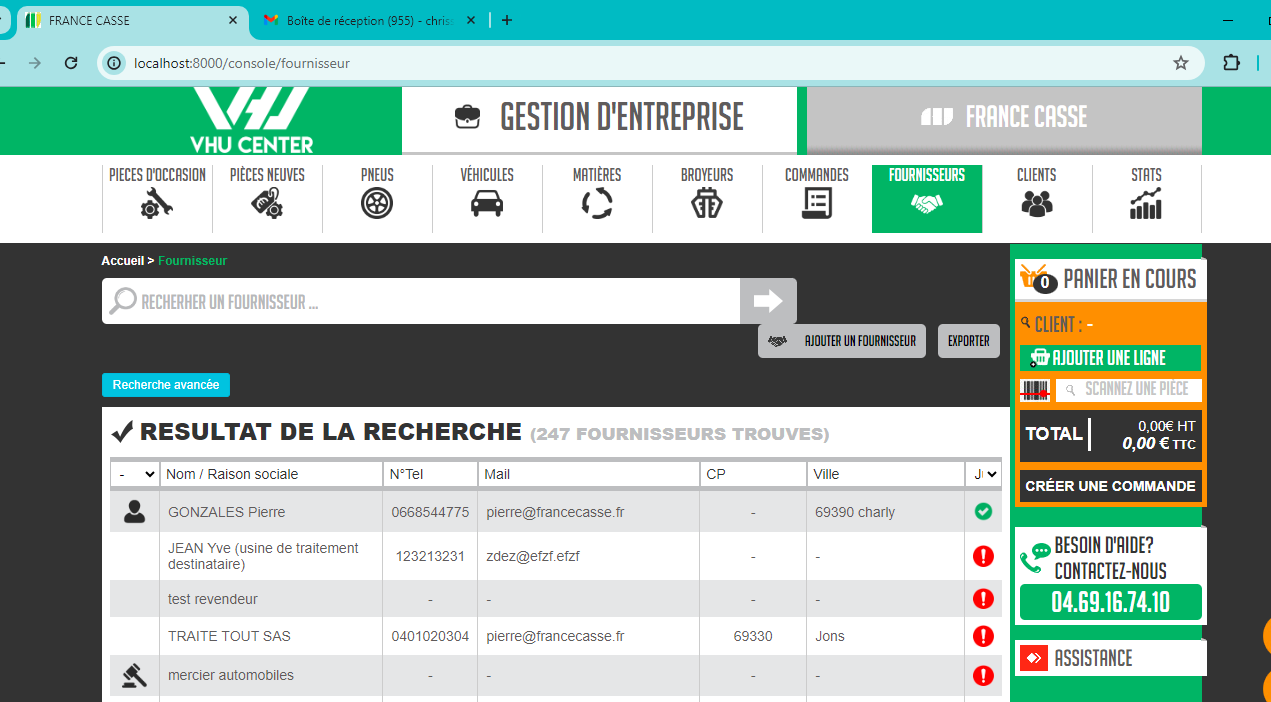Click the Exporter button
This screenshot has height=702, width=1271.
click(968, 341)
